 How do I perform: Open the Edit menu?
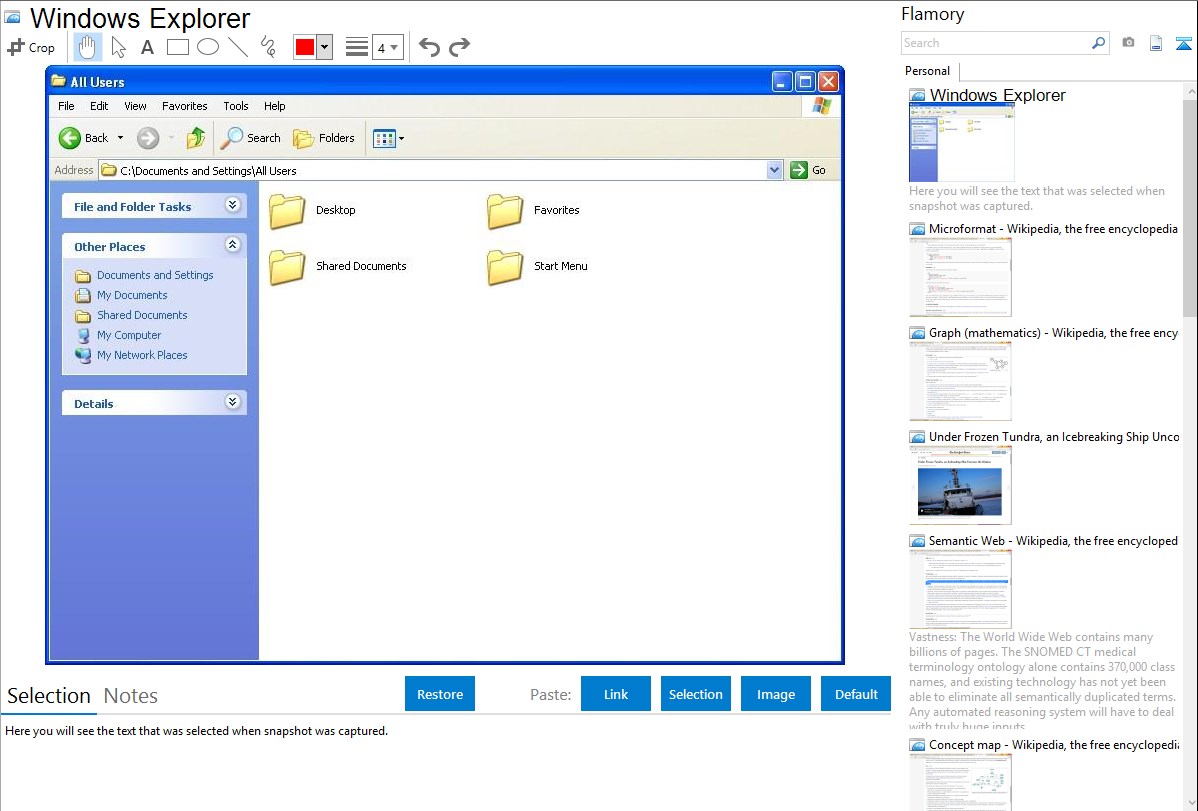coord(99,106)
